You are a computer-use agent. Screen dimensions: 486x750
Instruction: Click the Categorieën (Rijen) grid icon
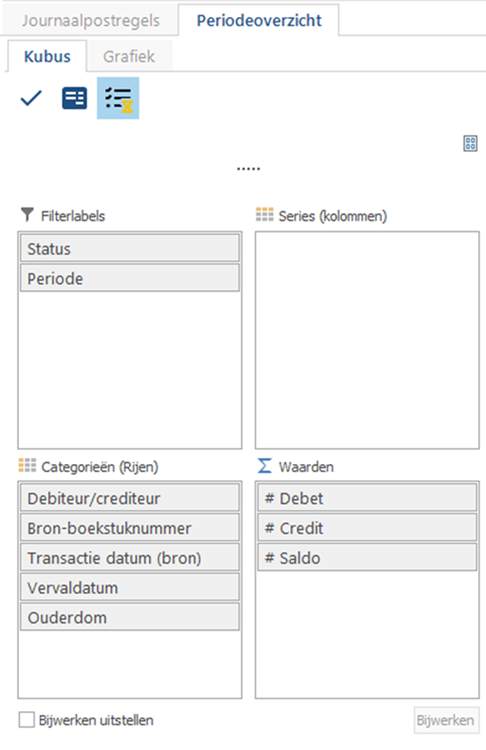27,465
